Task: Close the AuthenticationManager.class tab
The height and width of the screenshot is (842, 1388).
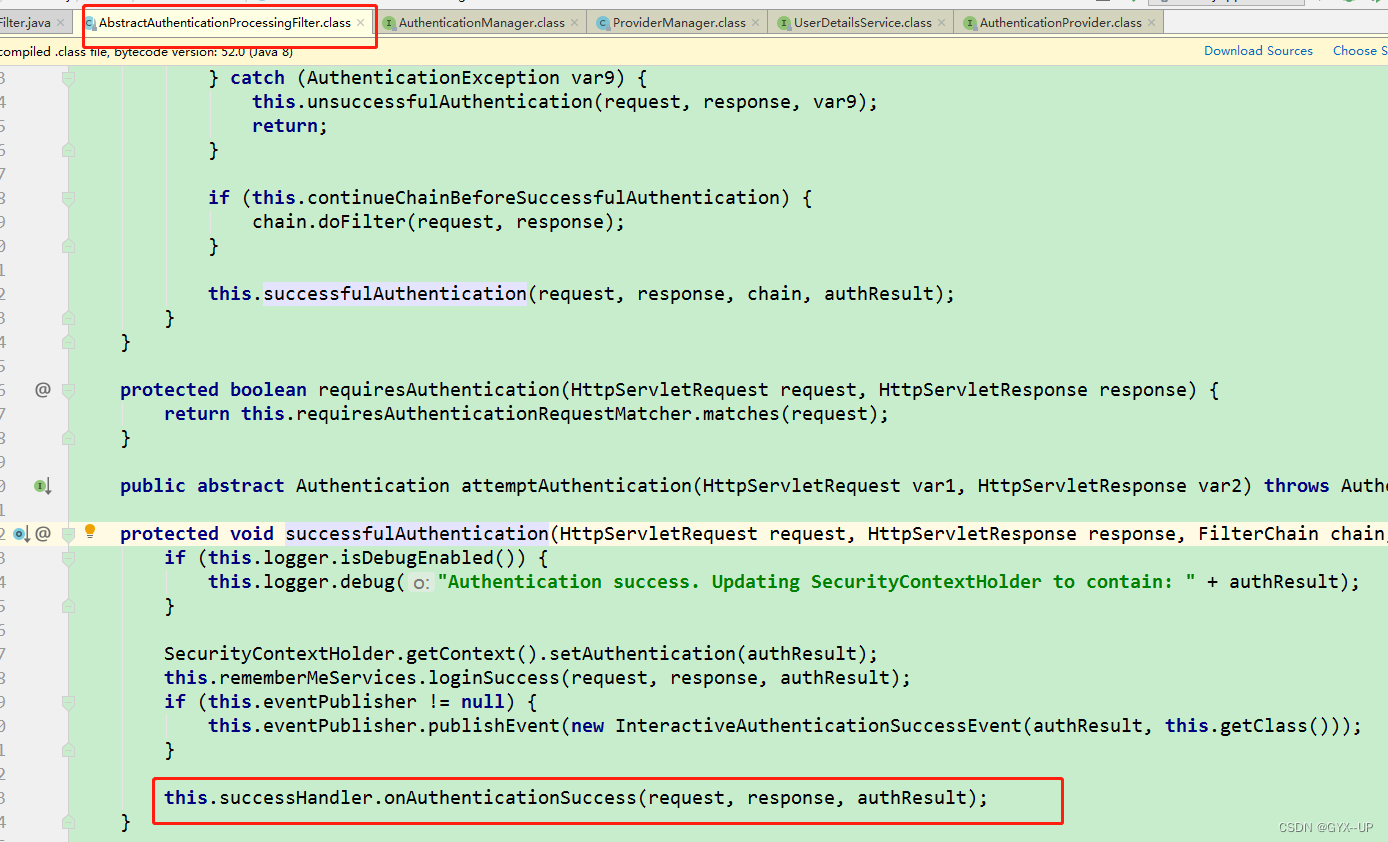Action: coord(575,23)
